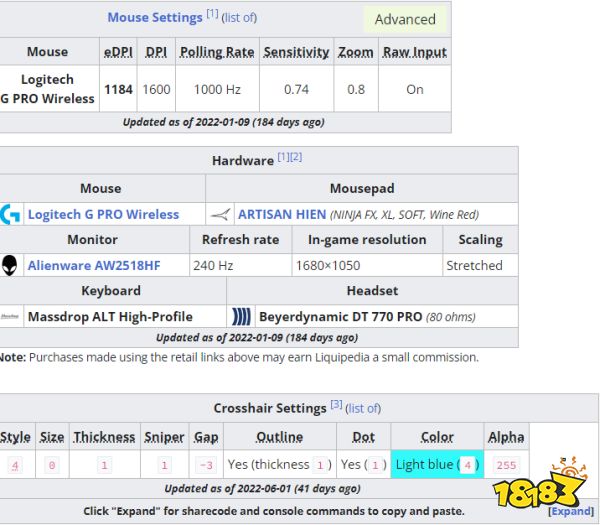This screenshot has width=600, height=525.
Task: Click the crosshair Style header
Action: (15, 437)
